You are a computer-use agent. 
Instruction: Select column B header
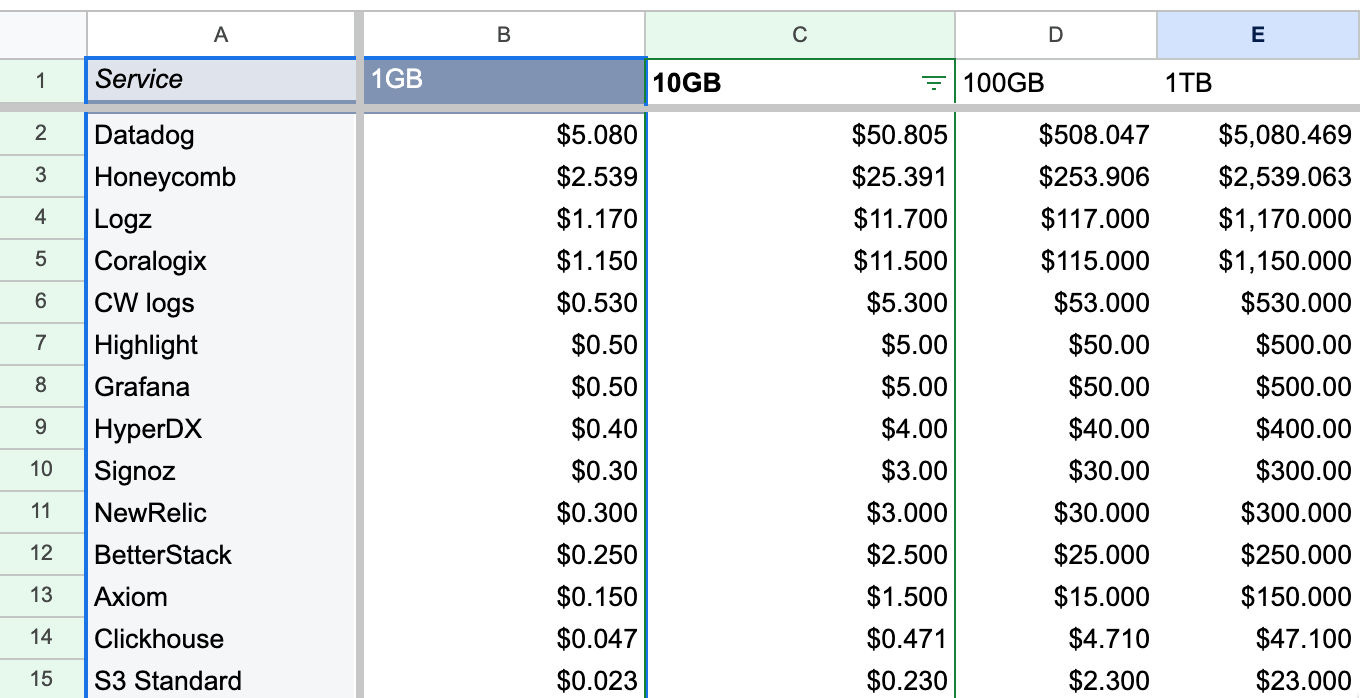(504, 35)
